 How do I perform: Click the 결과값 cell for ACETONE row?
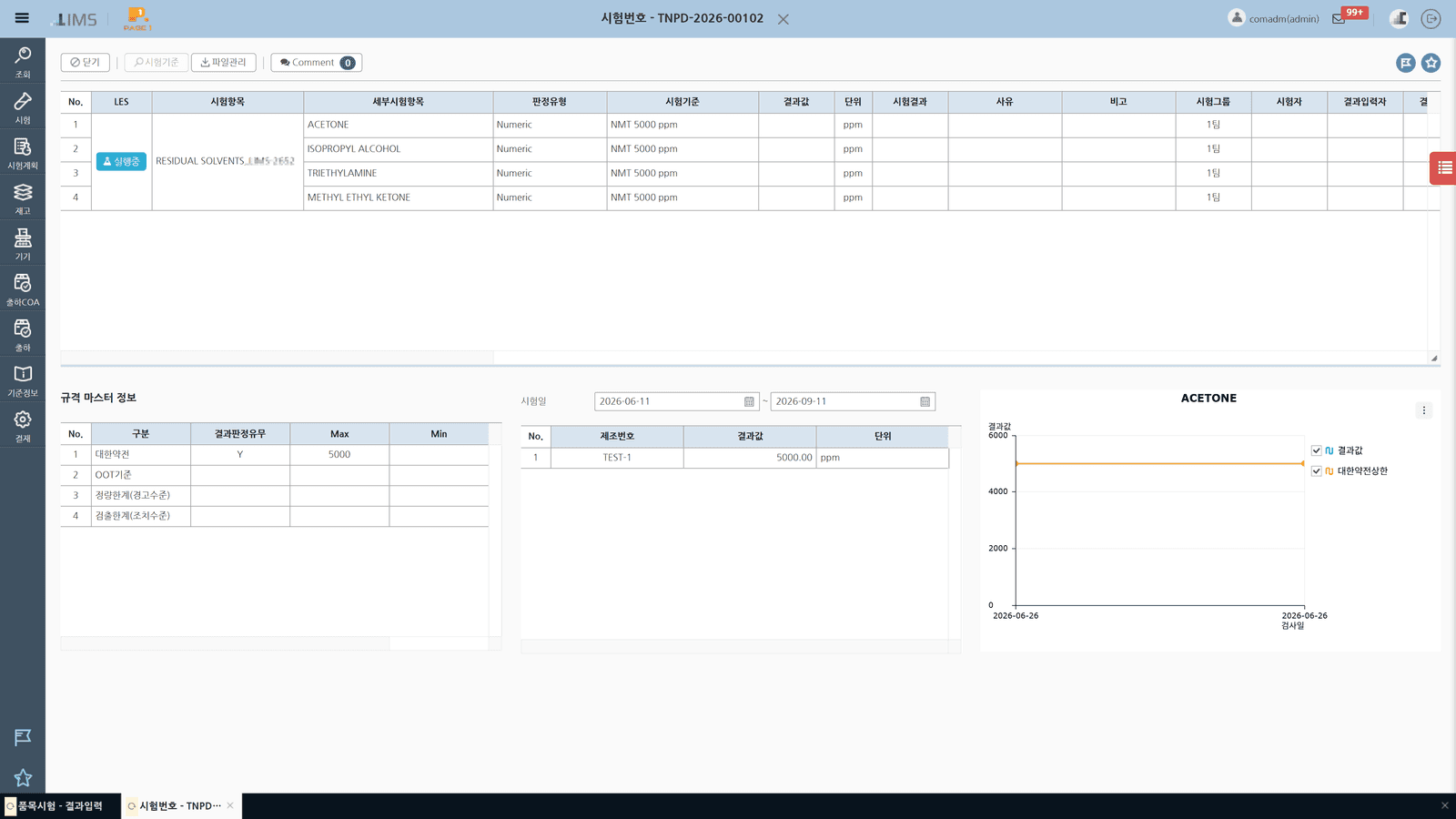coord(796,125)
